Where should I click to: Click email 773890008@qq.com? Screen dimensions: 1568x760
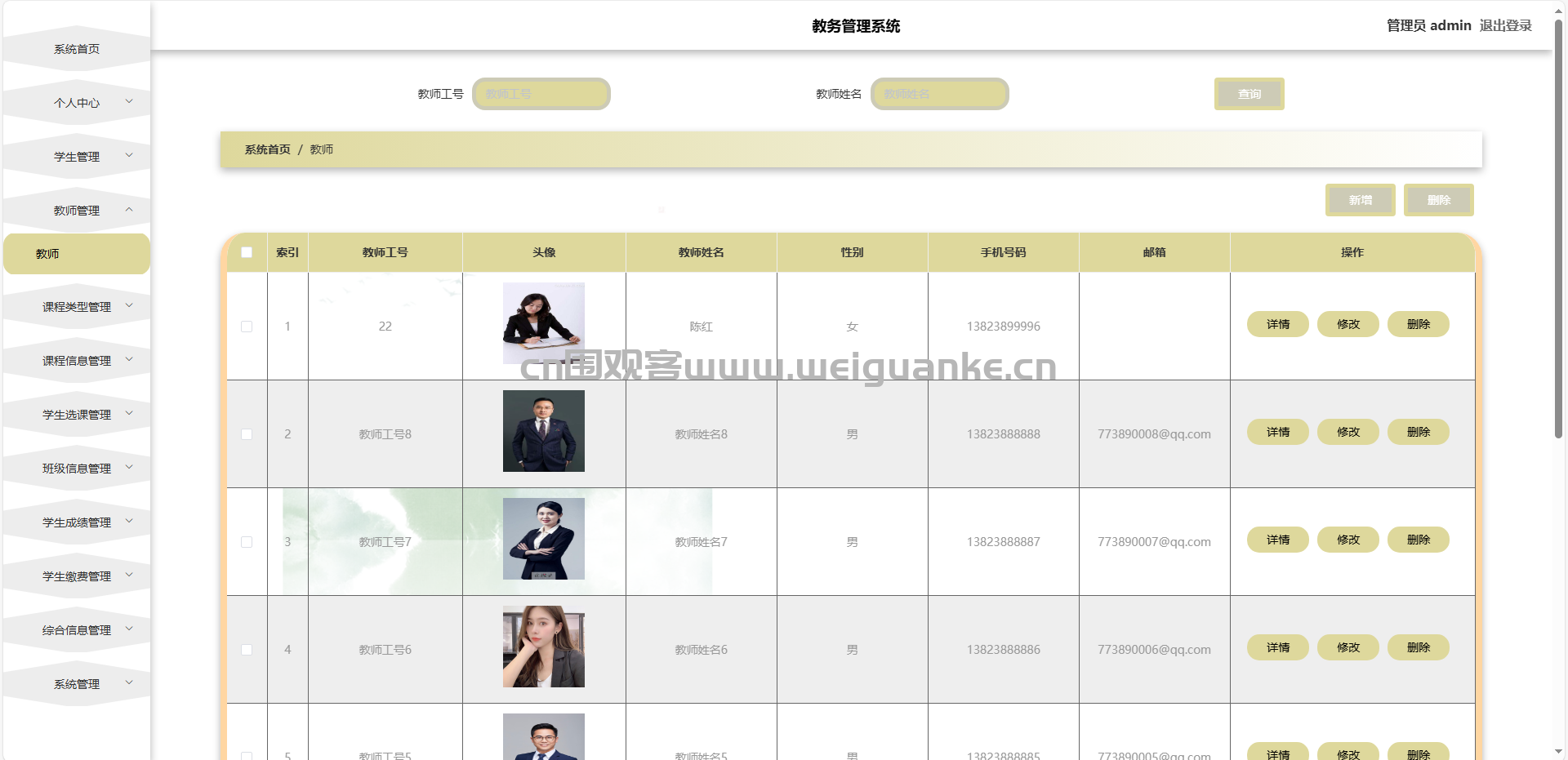[x=1155, y=434]
